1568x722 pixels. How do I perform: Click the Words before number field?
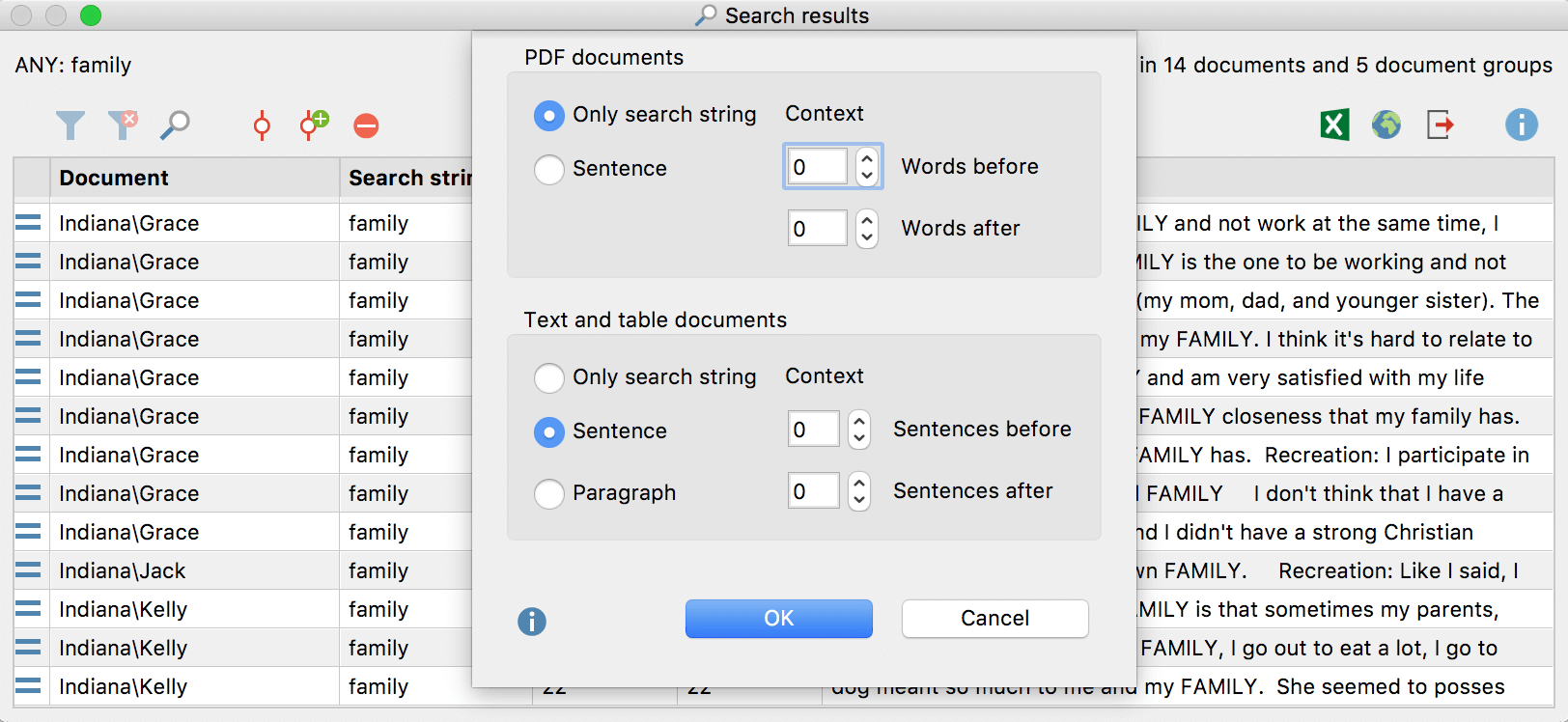click(x=818, y=167)
